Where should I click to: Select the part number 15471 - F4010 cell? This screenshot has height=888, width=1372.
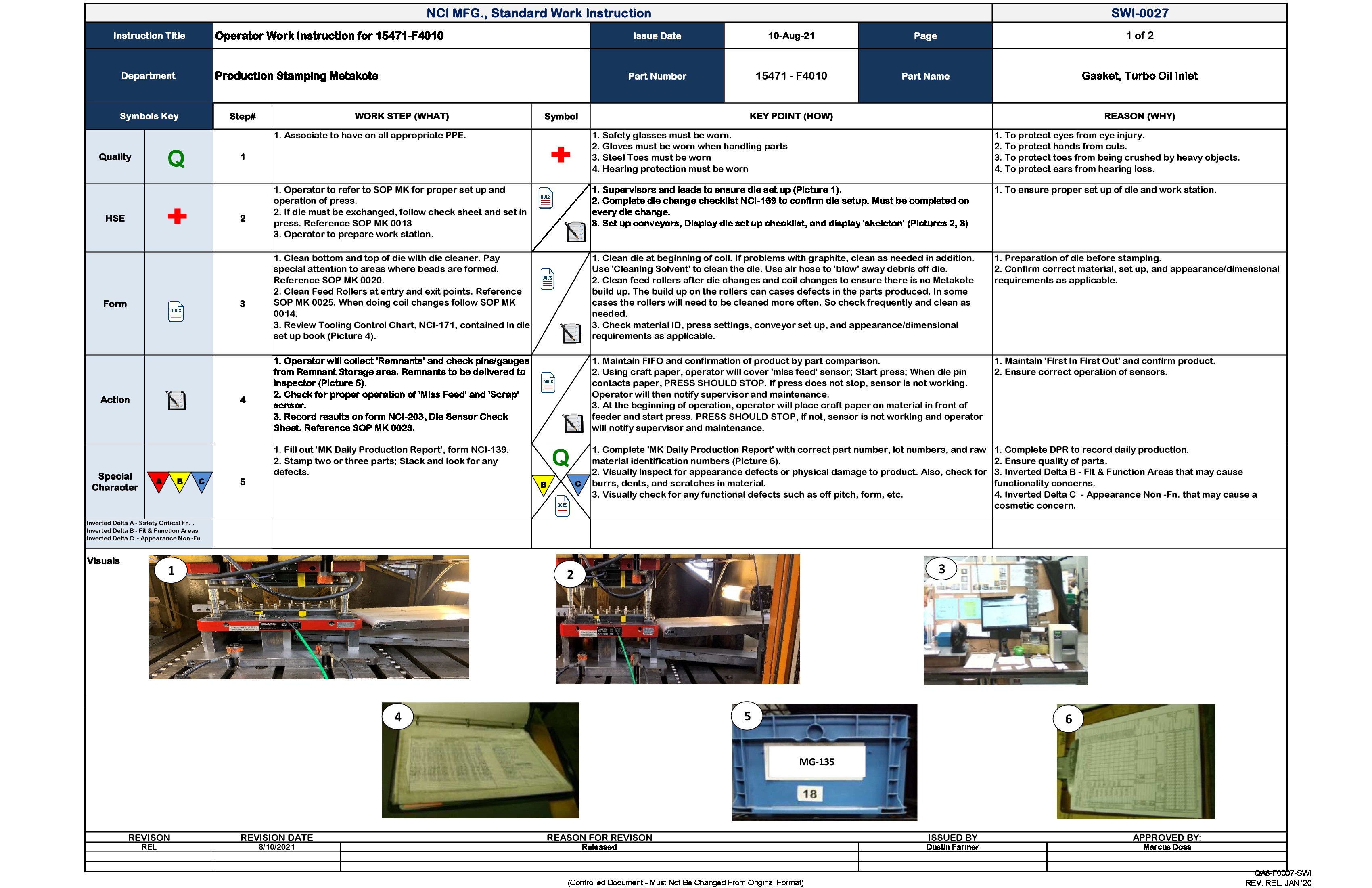[x=791, y=75]
